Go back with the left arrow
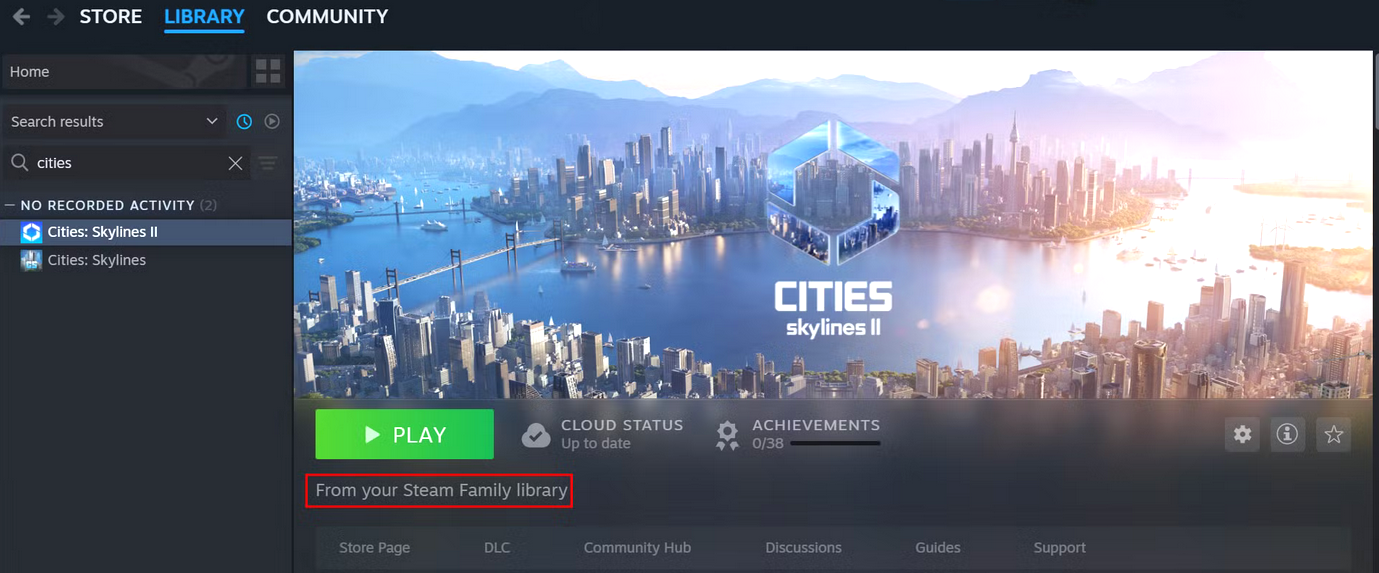Screen dimensions: 1379x573 point(21,17)
